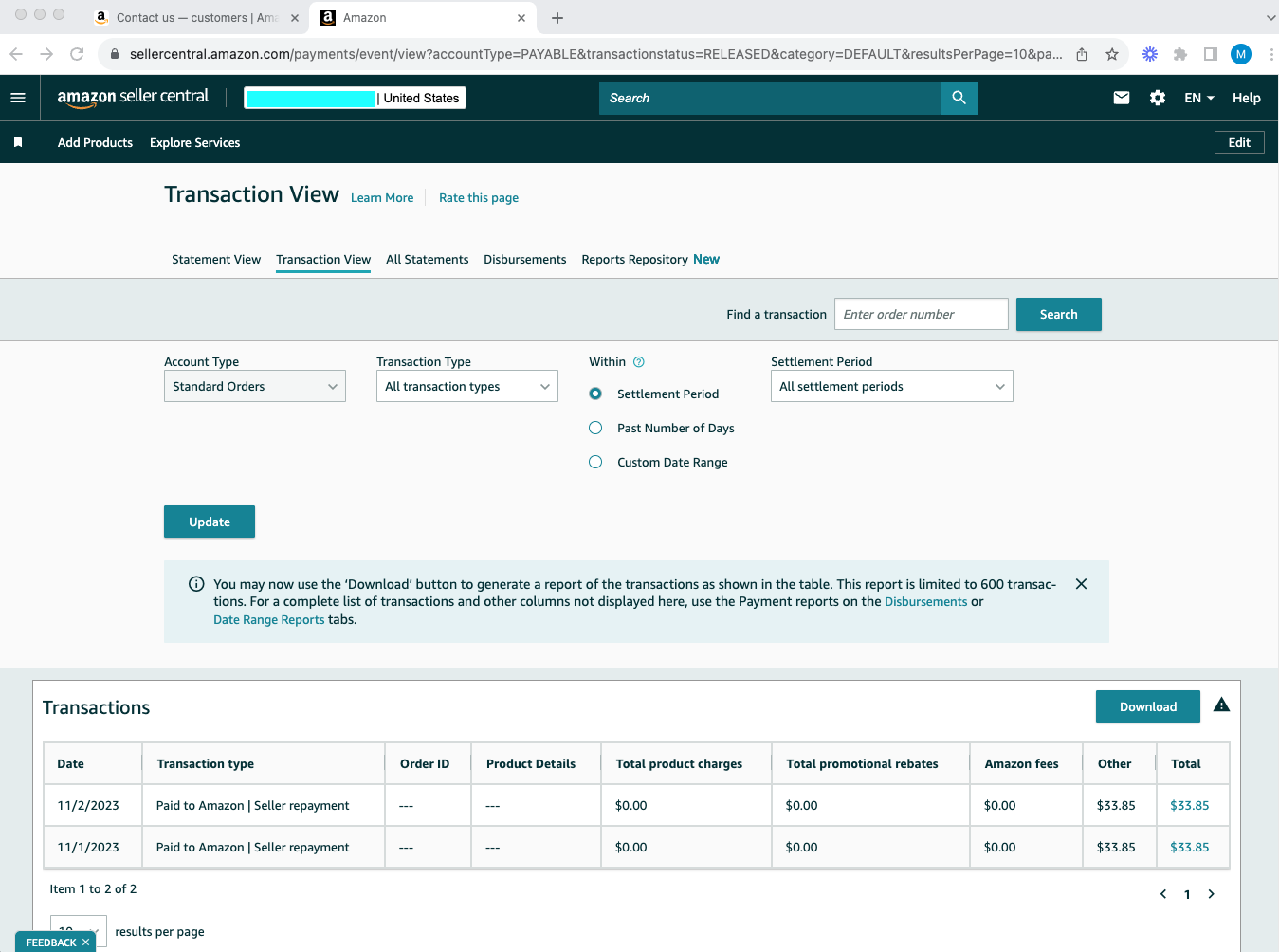
Task: Select the Settlement Period radio button
Action: (595, 394)
